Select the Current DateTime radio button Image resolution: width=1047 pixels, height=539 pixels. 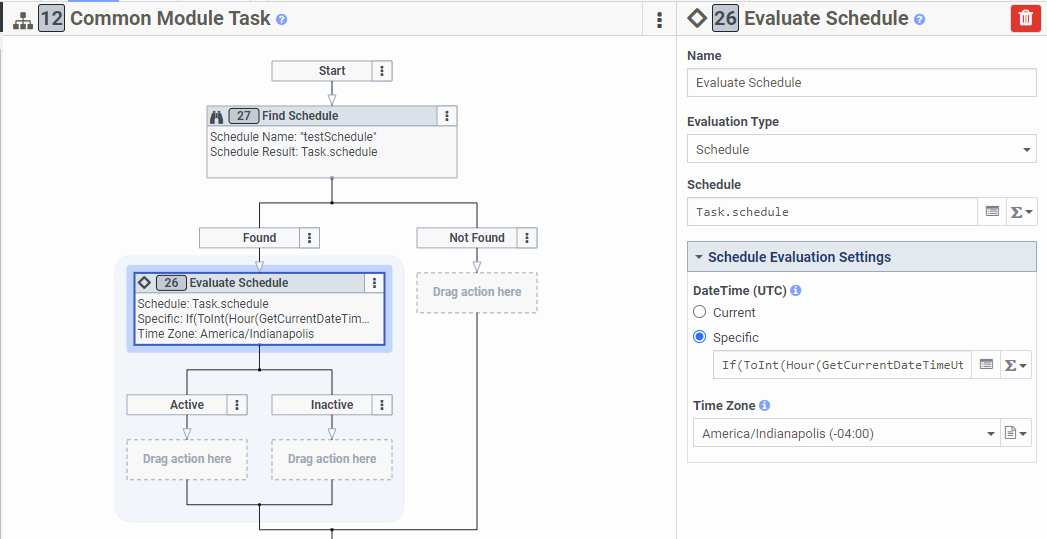point(699,312)
